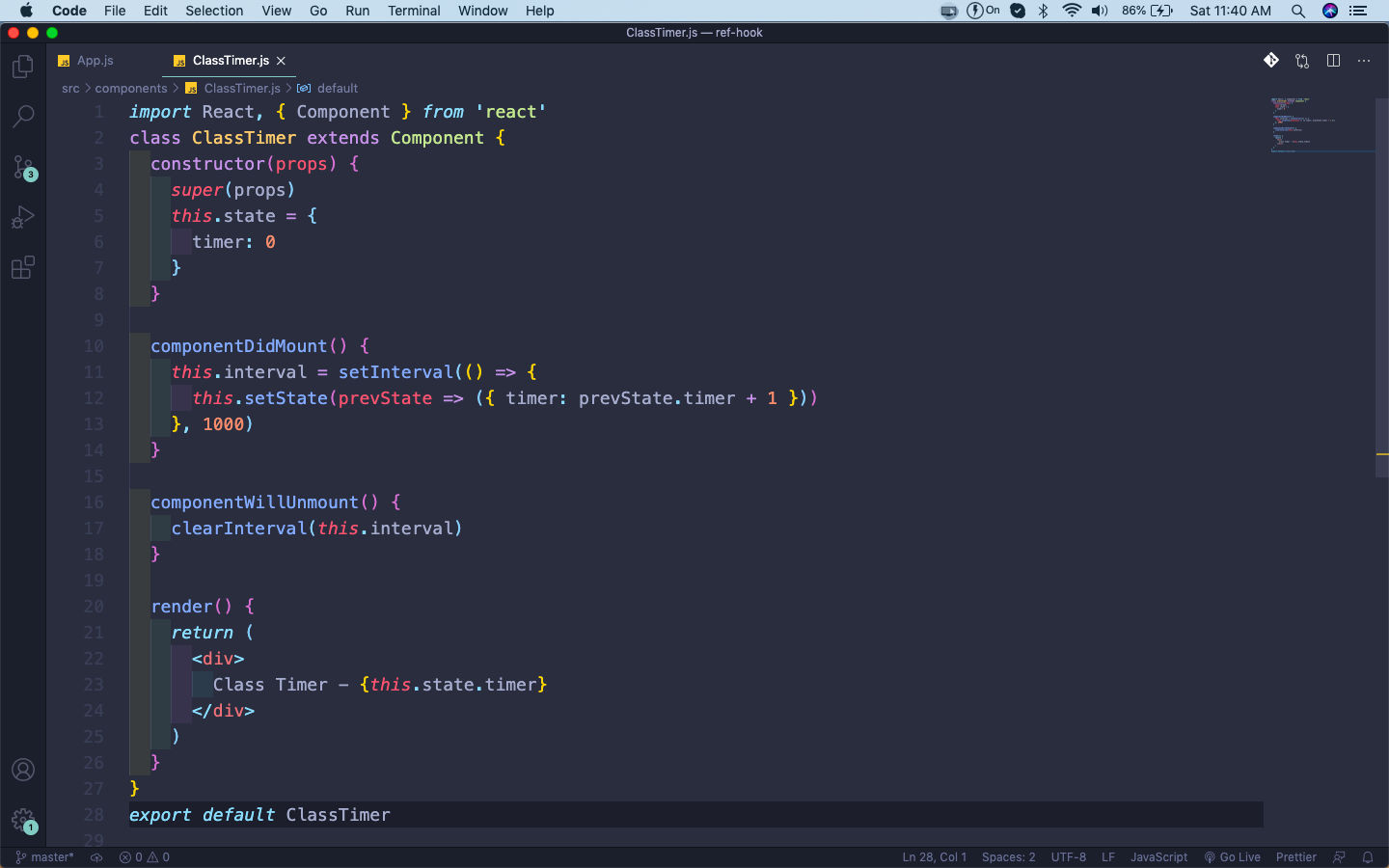
Task: Select the ClassTimer.js tab
Action: [x=231, y=61]
